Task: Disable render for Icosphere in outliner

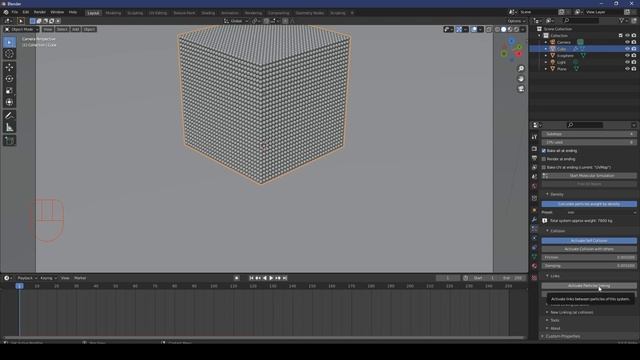Action: click(x=634, y=56)
